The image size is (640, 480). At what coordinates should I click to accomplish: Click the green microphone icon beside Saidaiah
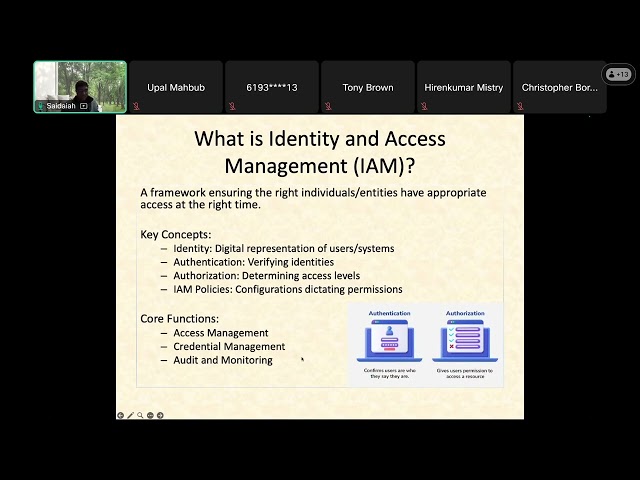point(40,106)
